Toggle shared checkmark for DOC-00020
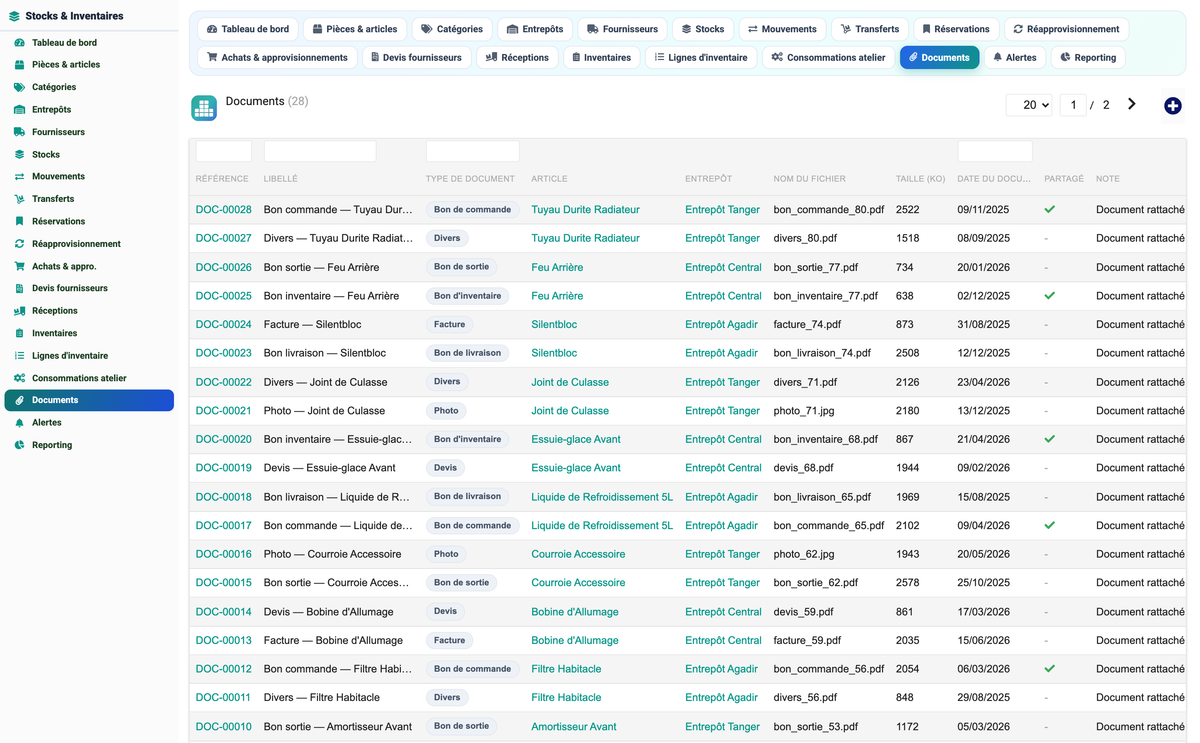The width and height of the screenshot is (1200, 743). coord(1050,439)
